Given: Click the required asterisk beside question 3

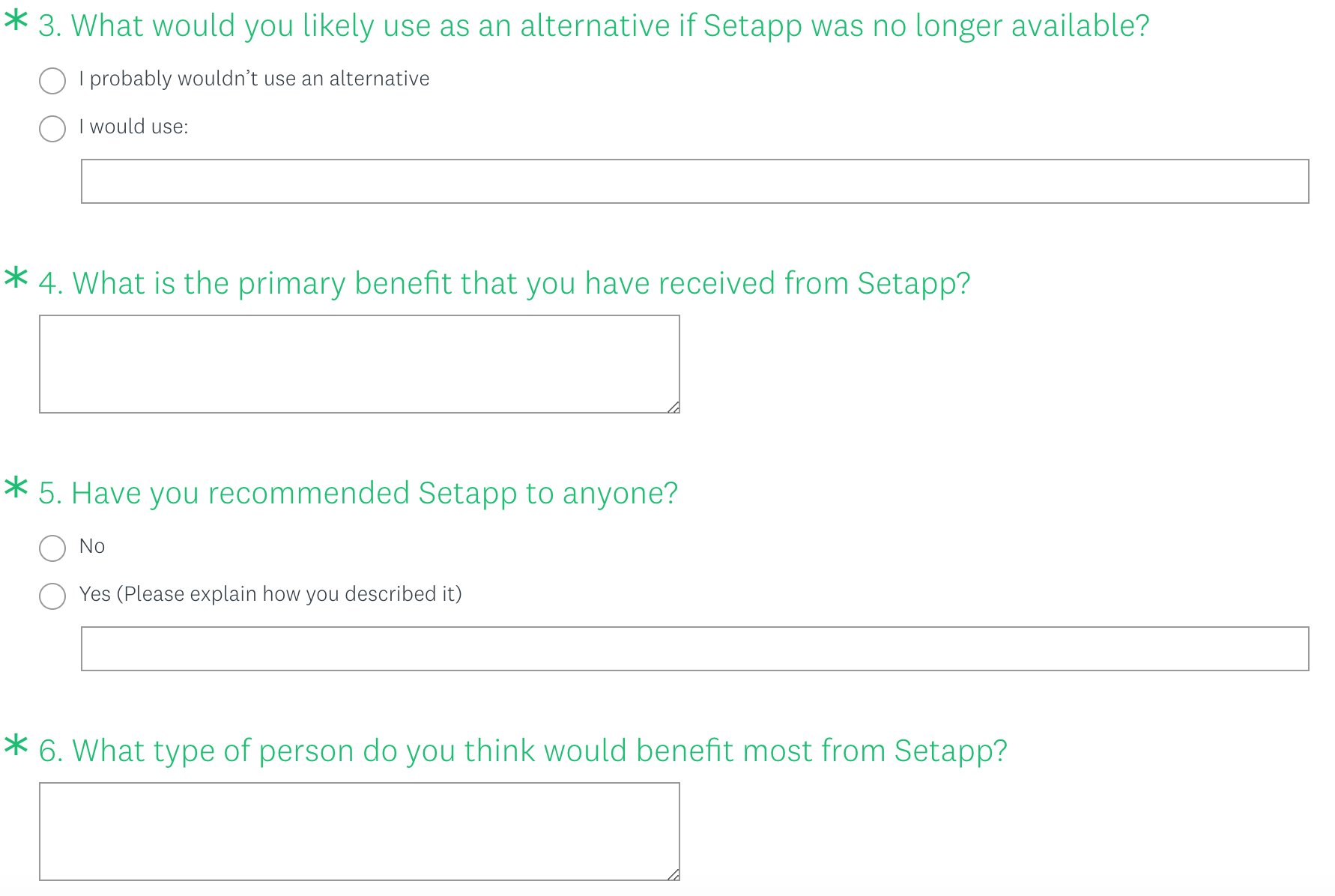Looking at the screenshot, I should point(16,21).
